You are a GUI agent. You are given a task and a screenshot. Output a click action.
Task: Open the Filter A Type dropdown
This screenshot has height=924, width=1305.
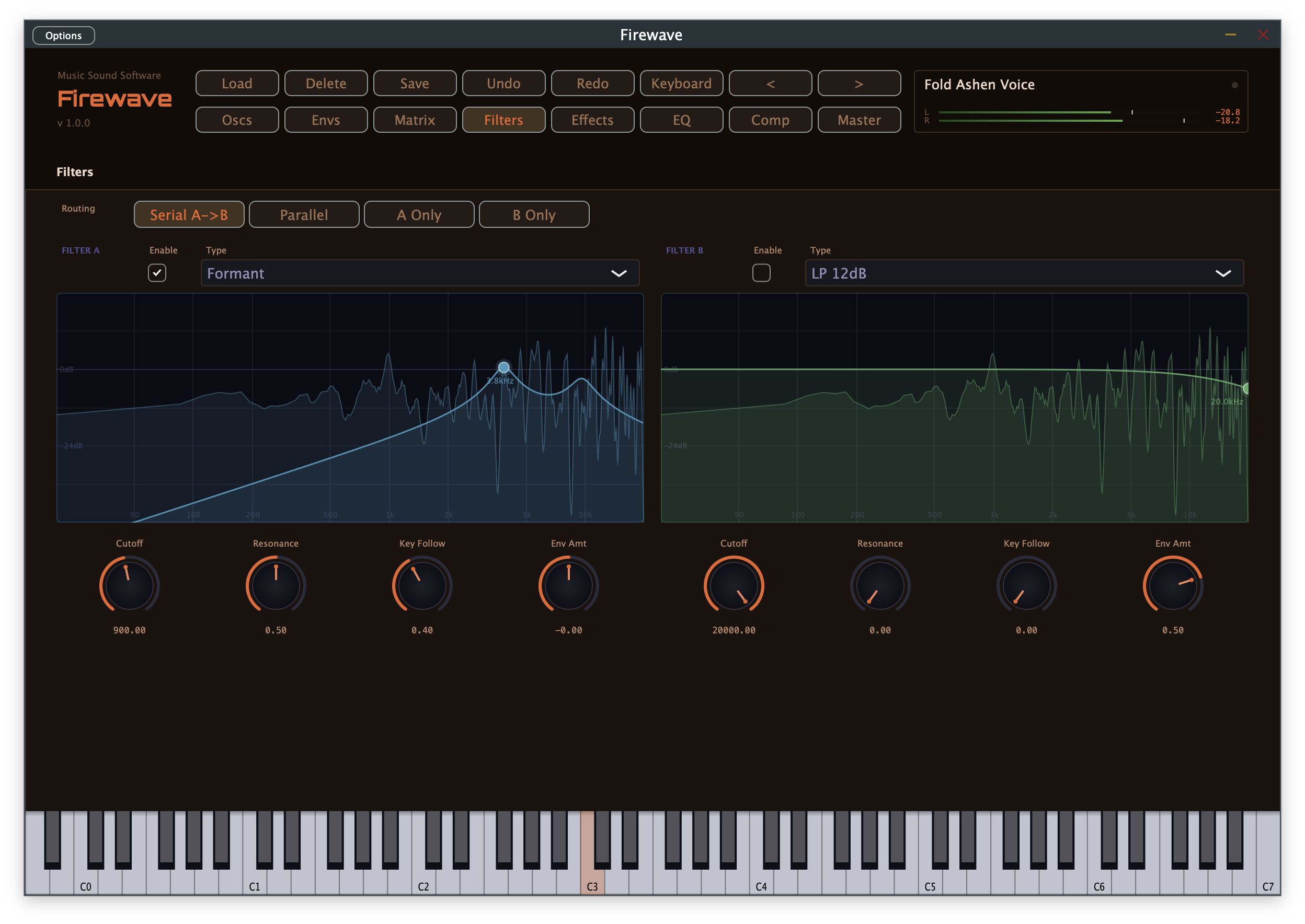point(420,273)
